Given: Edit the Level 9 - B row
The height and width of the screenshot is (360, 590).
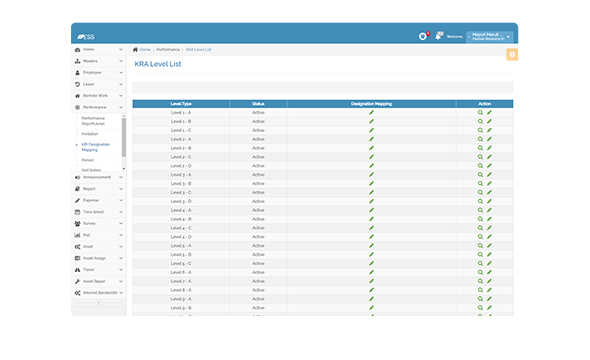Looking at the screenshot, I should (489, 308).
